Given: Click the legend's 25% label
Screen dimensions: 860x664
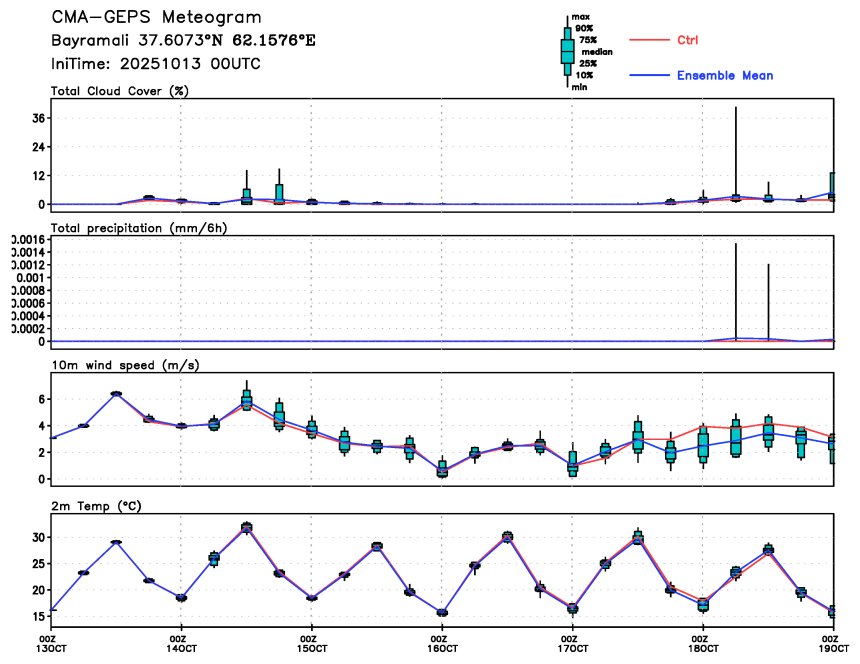Looking at the screenshot, I should coord(587,64).
